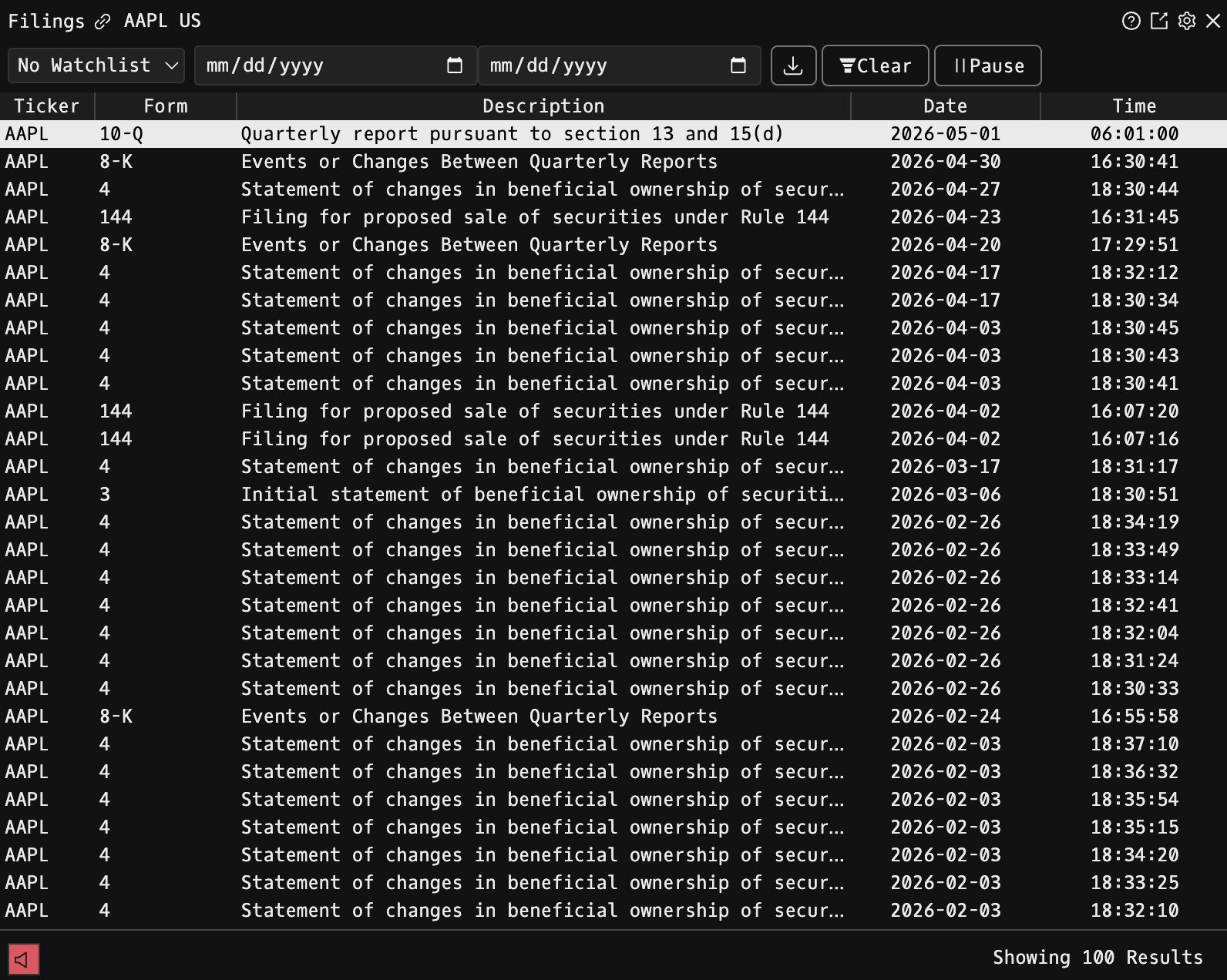Select the 8-K filing dated 2026-04-30
This screenshot has height=980, width=1227.
point(613,162)
